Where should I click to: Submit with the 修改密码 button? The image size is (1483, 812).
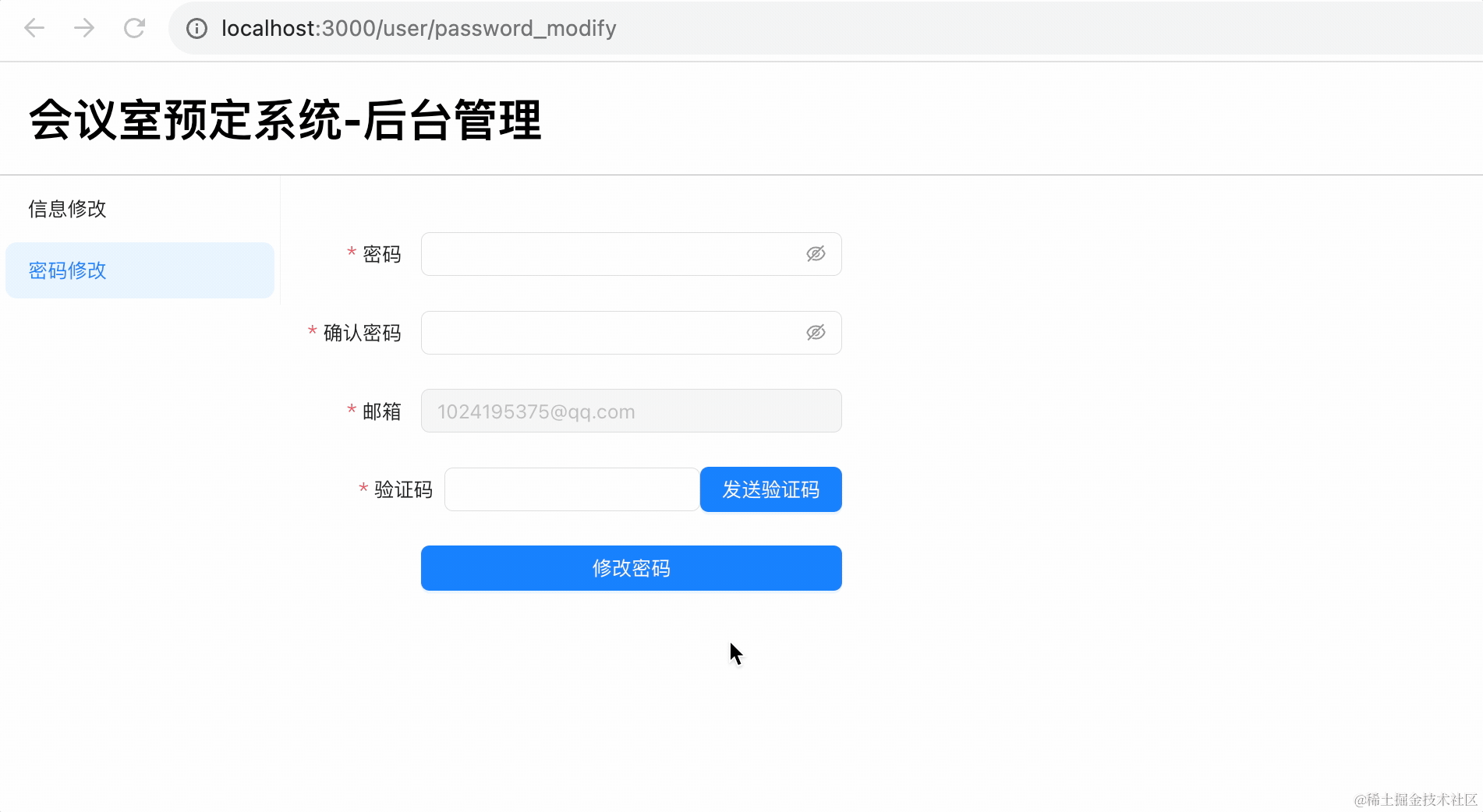point(631,568)
